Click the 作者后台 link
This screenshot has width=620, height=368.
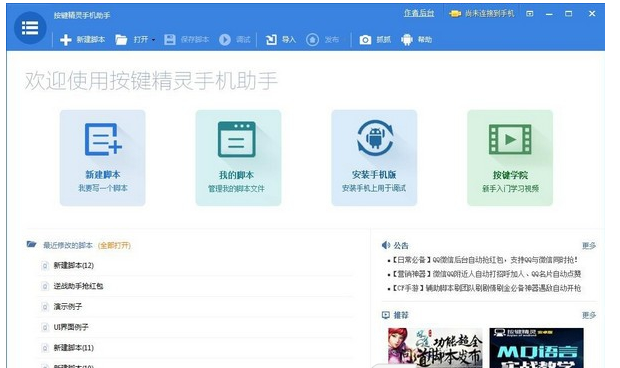(419, 13)
